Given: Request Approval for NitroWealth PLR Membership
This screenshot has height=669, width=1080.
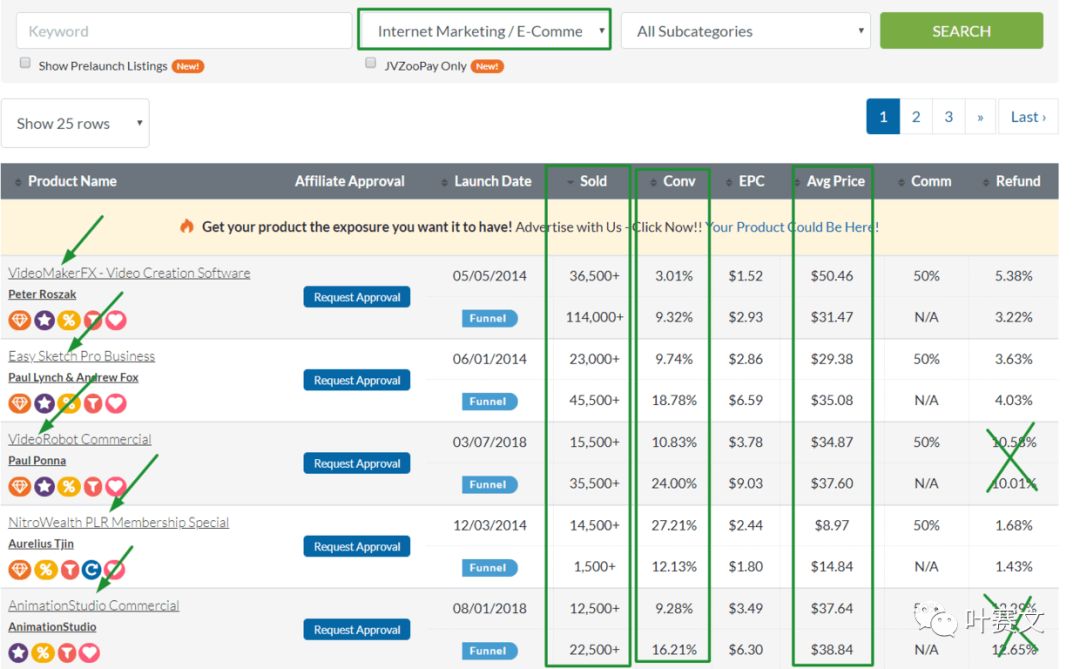Looking at the screenshot, I should pyautogui.click(x=357, y=546).
